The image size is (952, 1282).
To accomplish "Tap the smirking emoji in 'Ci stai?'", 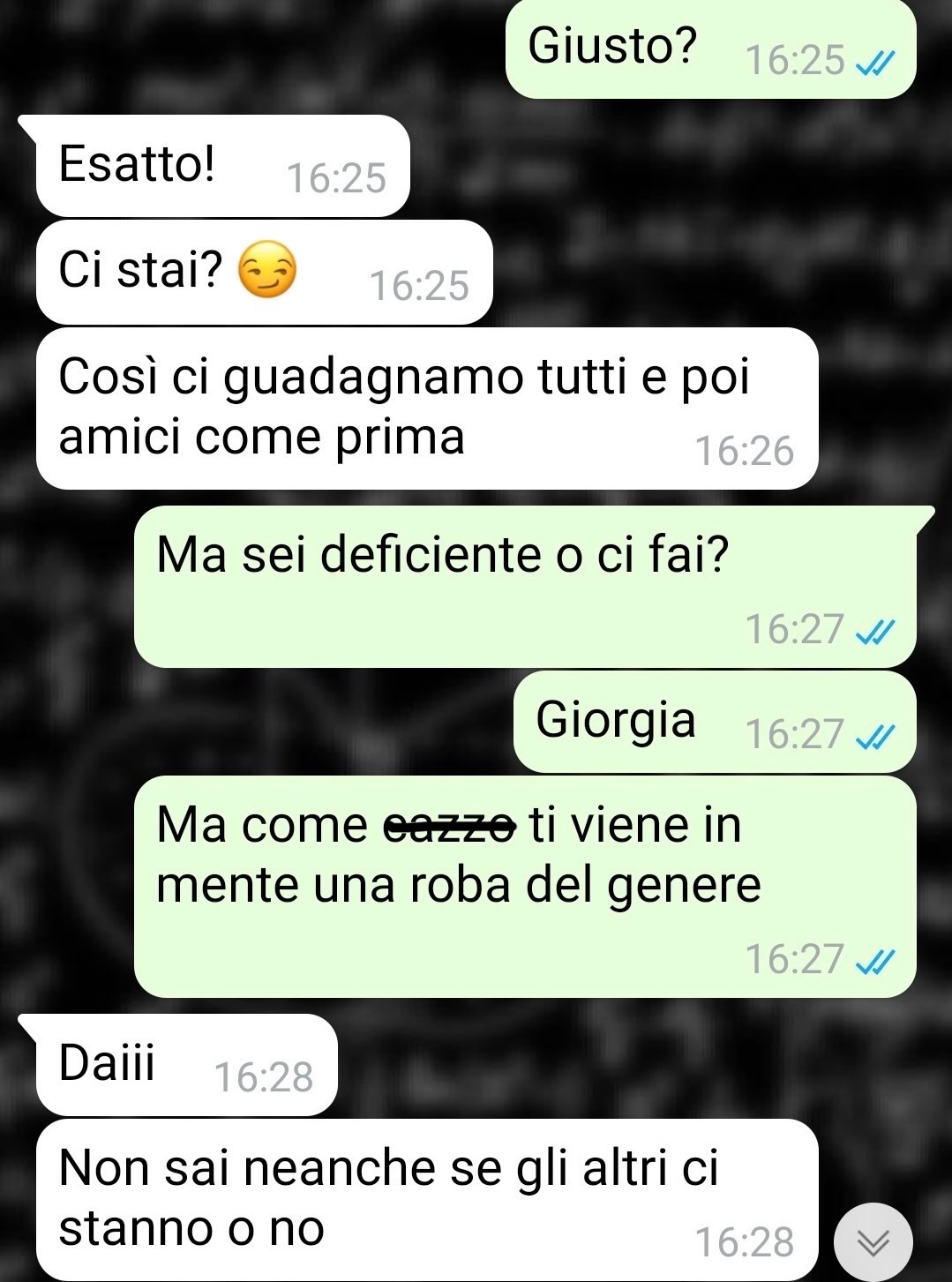I will tap(268, 271).
